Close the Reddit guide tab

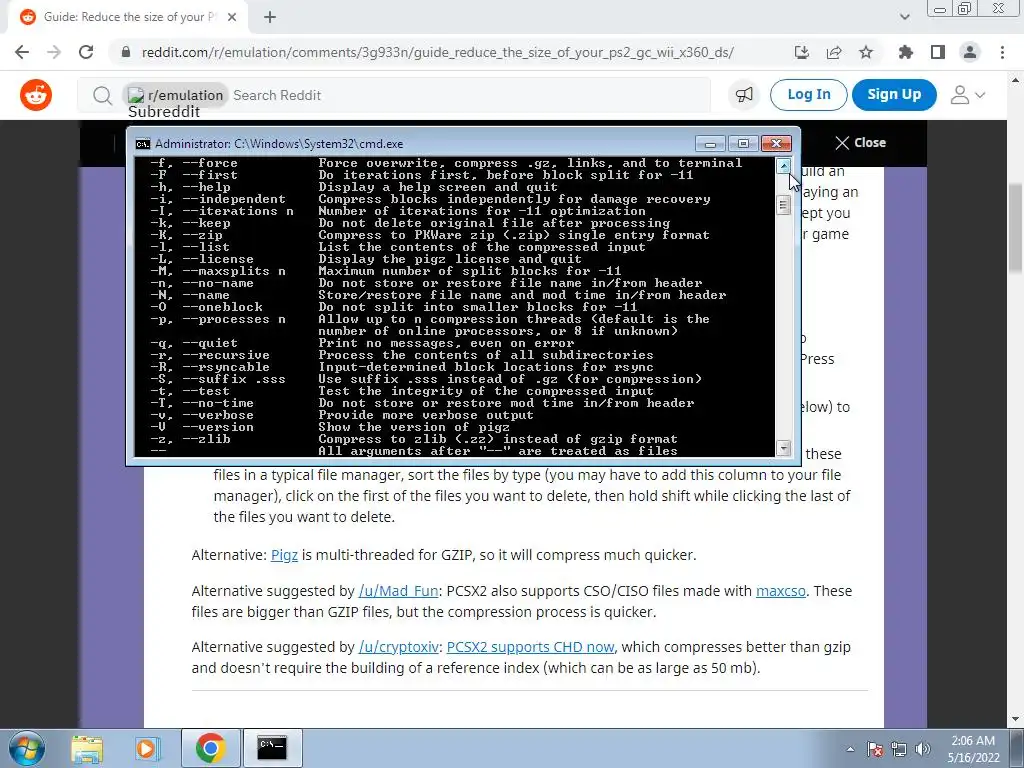(x=232, y=17)
